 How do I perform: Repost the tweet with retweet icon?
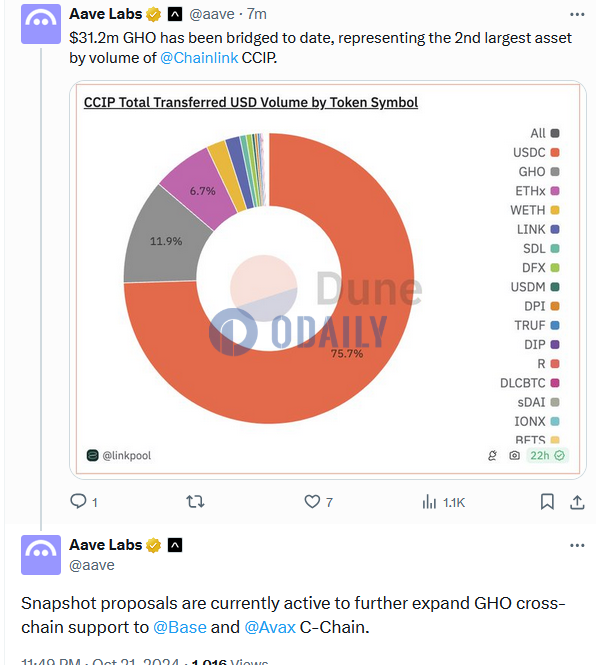pos(196,502)
